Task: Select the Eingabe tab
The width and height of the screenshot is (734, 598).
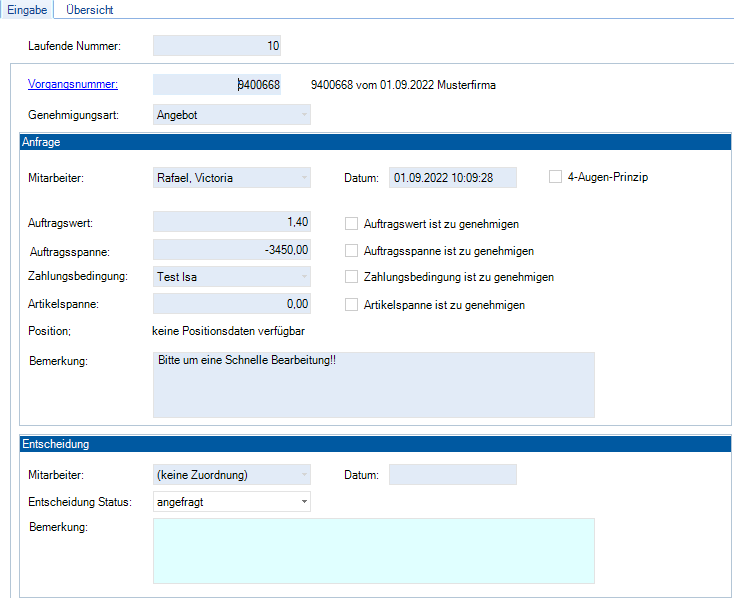Action: pyautogui.click(x=27, y=10)
